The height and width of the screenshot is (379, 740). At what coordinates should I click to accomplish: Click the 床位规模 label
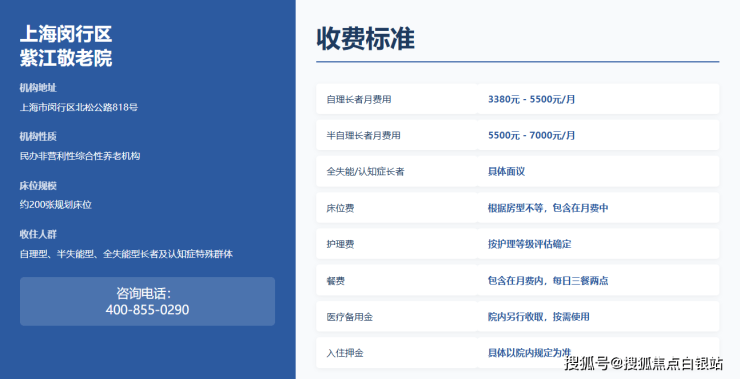point(38,185)
